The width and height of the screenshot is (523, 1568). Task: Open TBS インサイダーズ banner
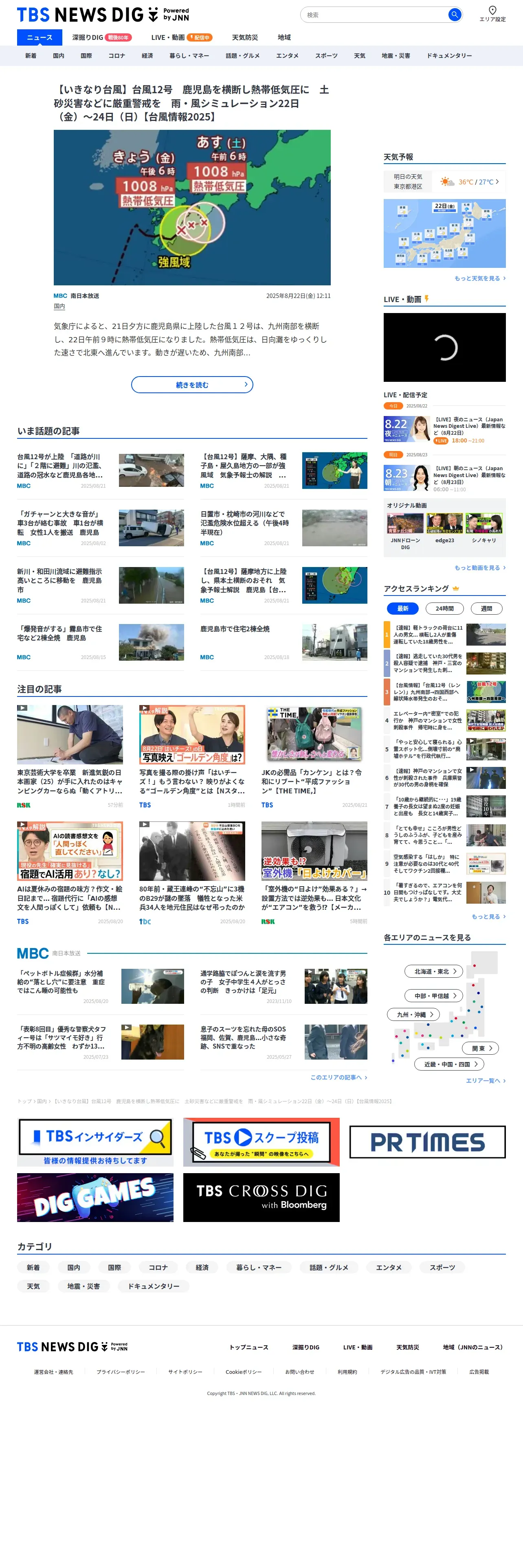(x=95, y=1143)
